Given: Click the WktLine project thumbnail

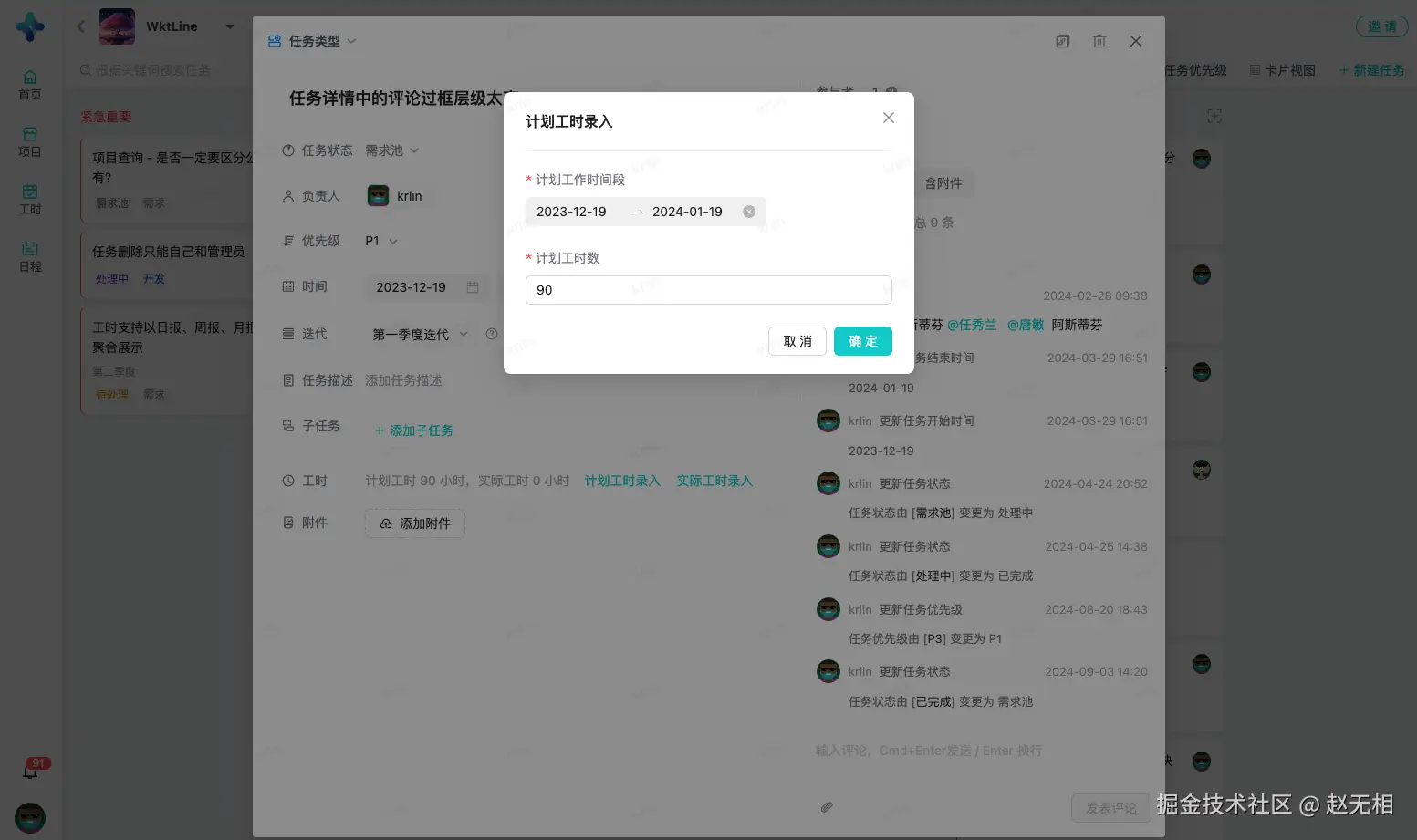Looking at the screenshot, I should click(117, 26).
